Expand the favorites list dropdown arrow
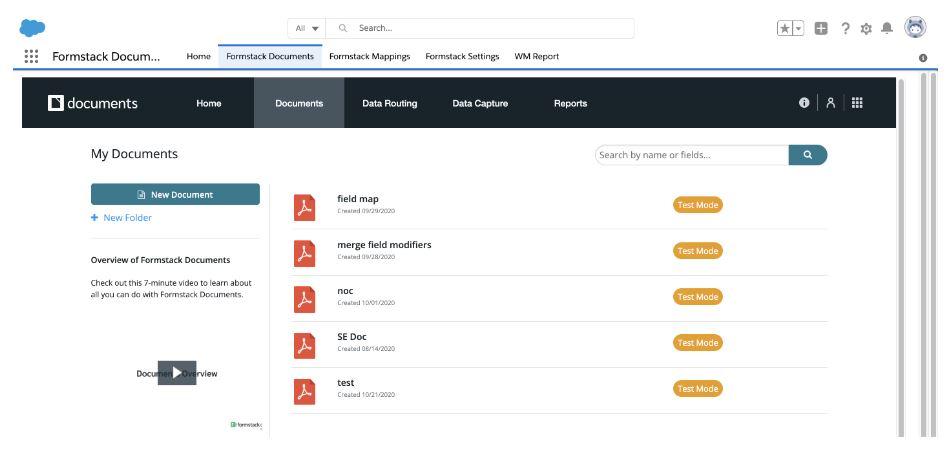 point(798,29)
